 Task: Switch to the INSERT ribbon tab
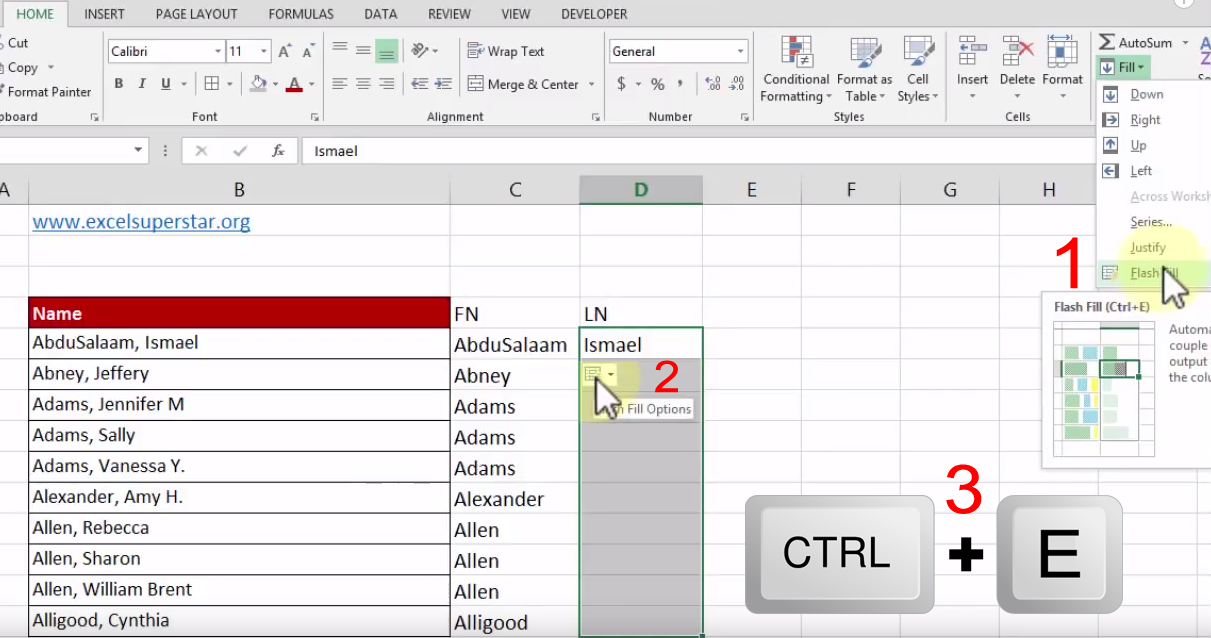click(x=105, y=14)
